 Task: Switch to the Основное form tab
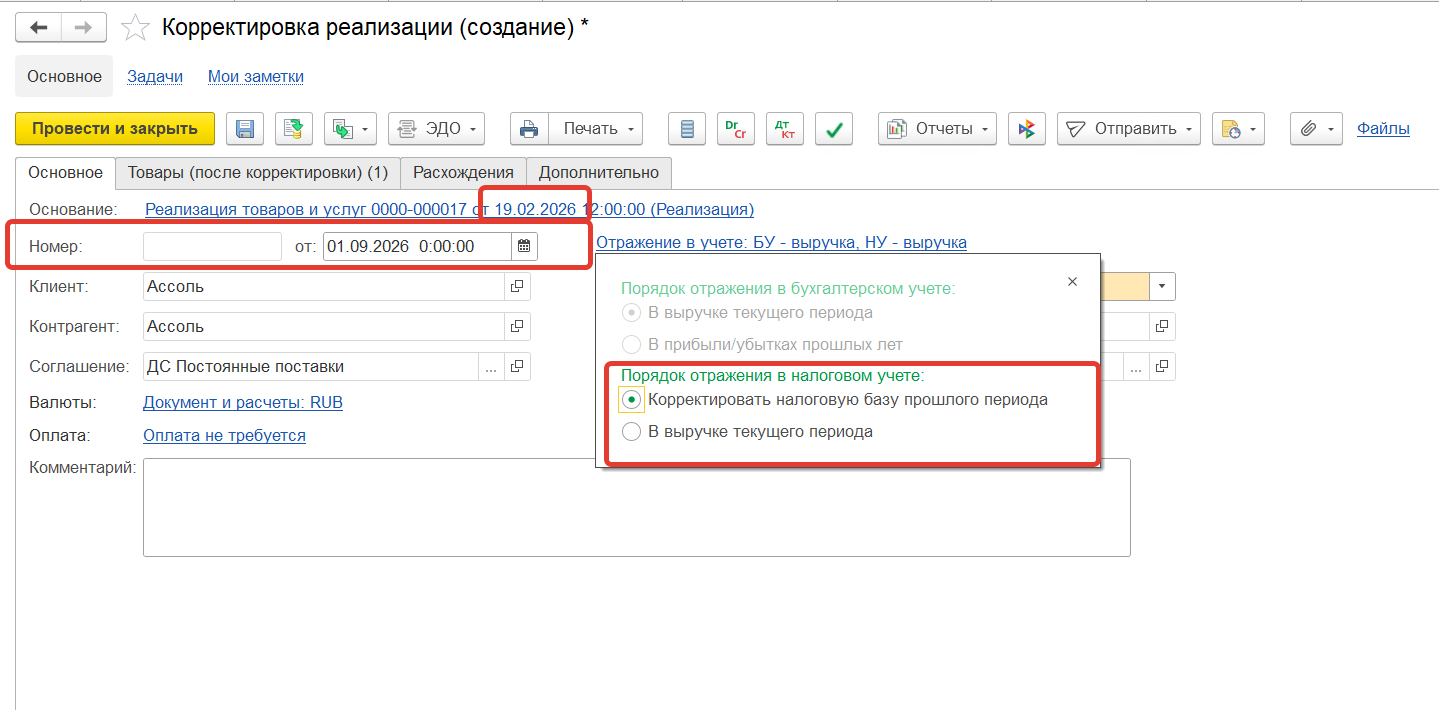point(65,173)
